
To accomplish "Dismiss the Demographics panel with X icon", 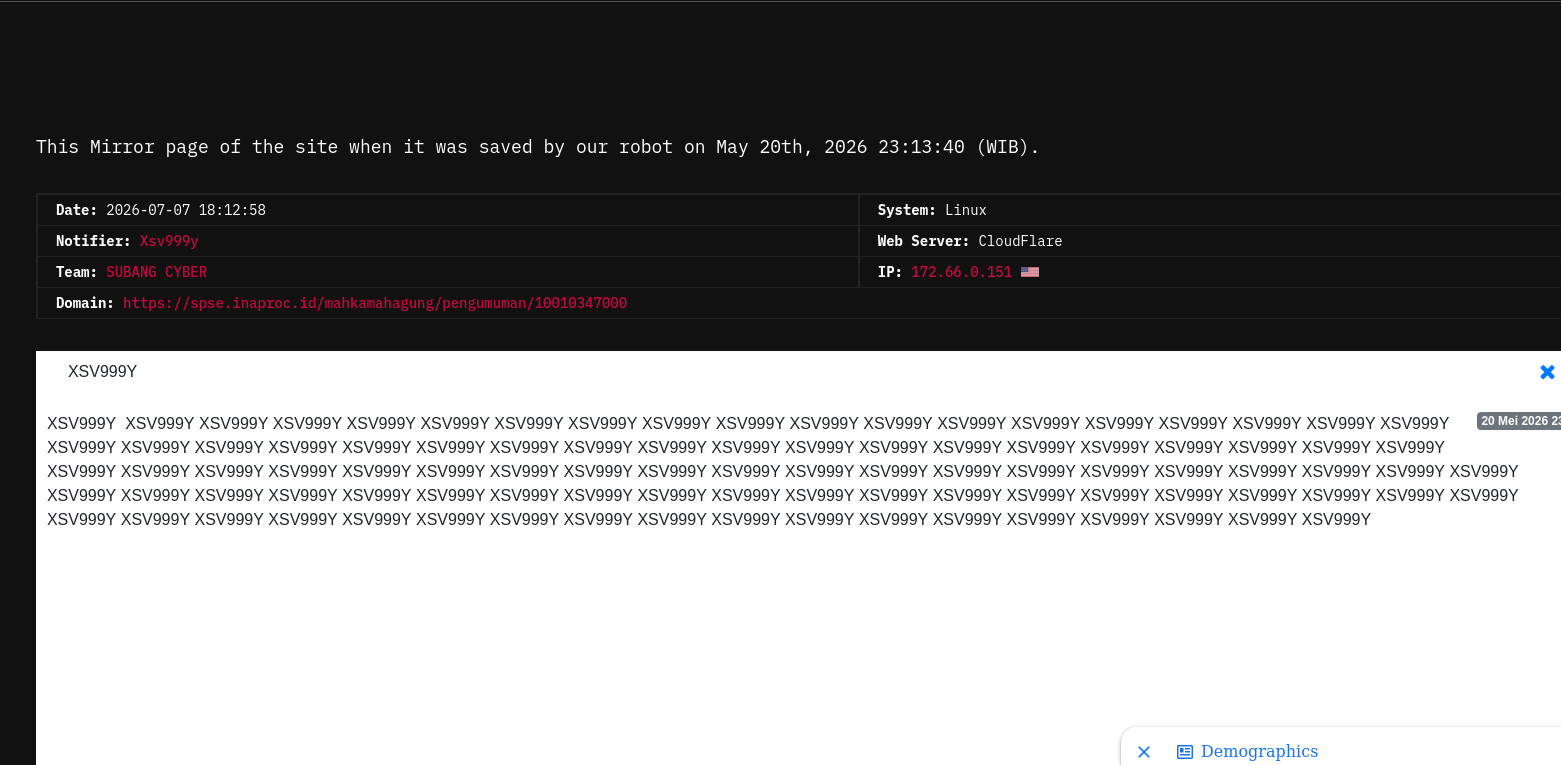I will click(x=1144, y=752).
